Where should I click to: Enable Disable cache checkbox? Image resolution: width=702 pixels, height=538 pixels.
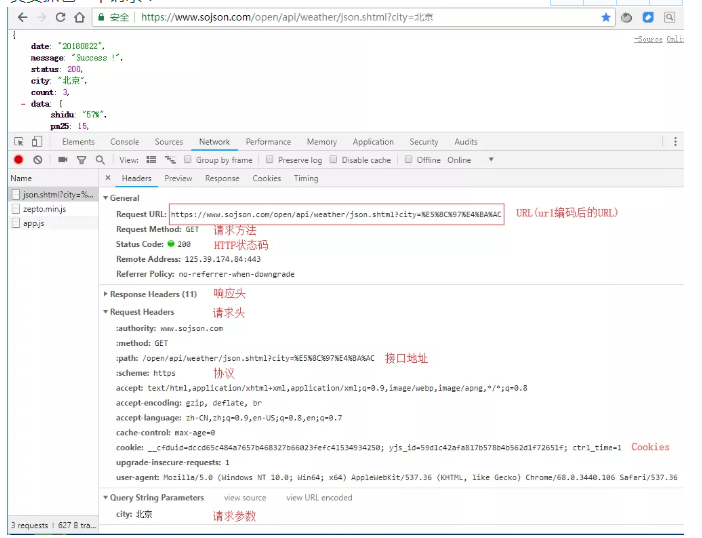click(x=333, y=159)
